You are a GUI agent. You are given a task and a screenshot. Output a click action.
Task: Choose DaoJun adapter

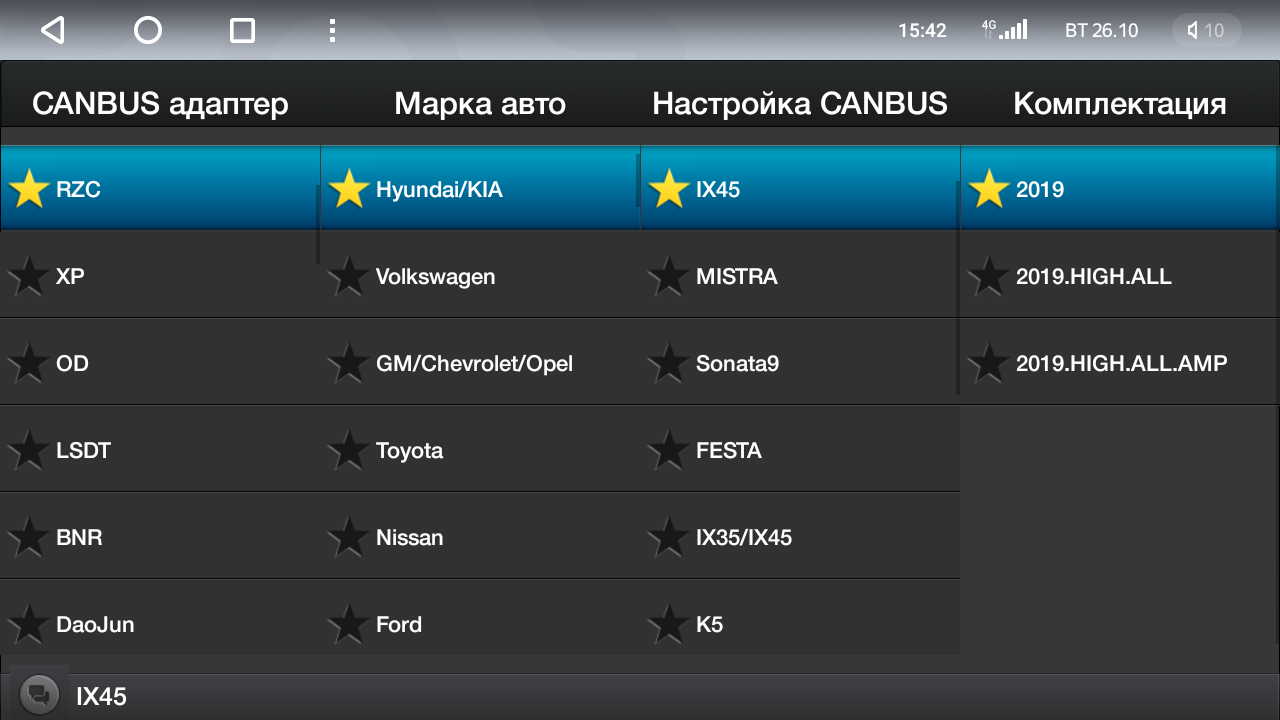(160, 618)
